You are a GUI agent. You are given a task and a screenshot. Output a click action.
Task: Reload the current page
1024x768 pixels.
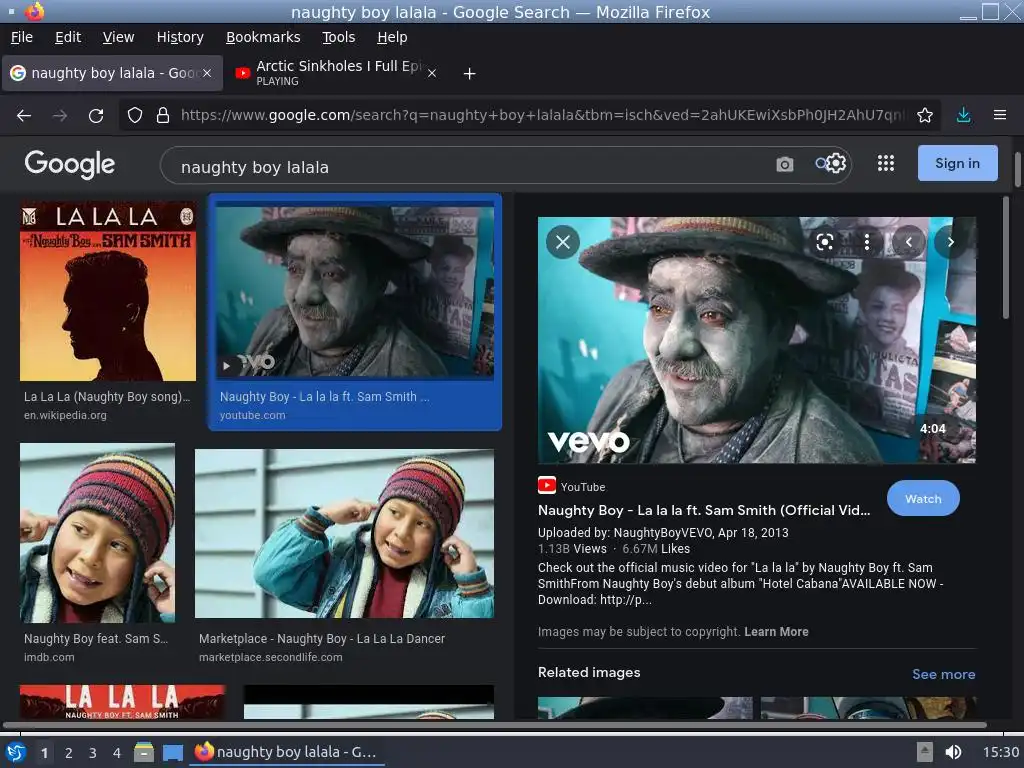(96, 116)
